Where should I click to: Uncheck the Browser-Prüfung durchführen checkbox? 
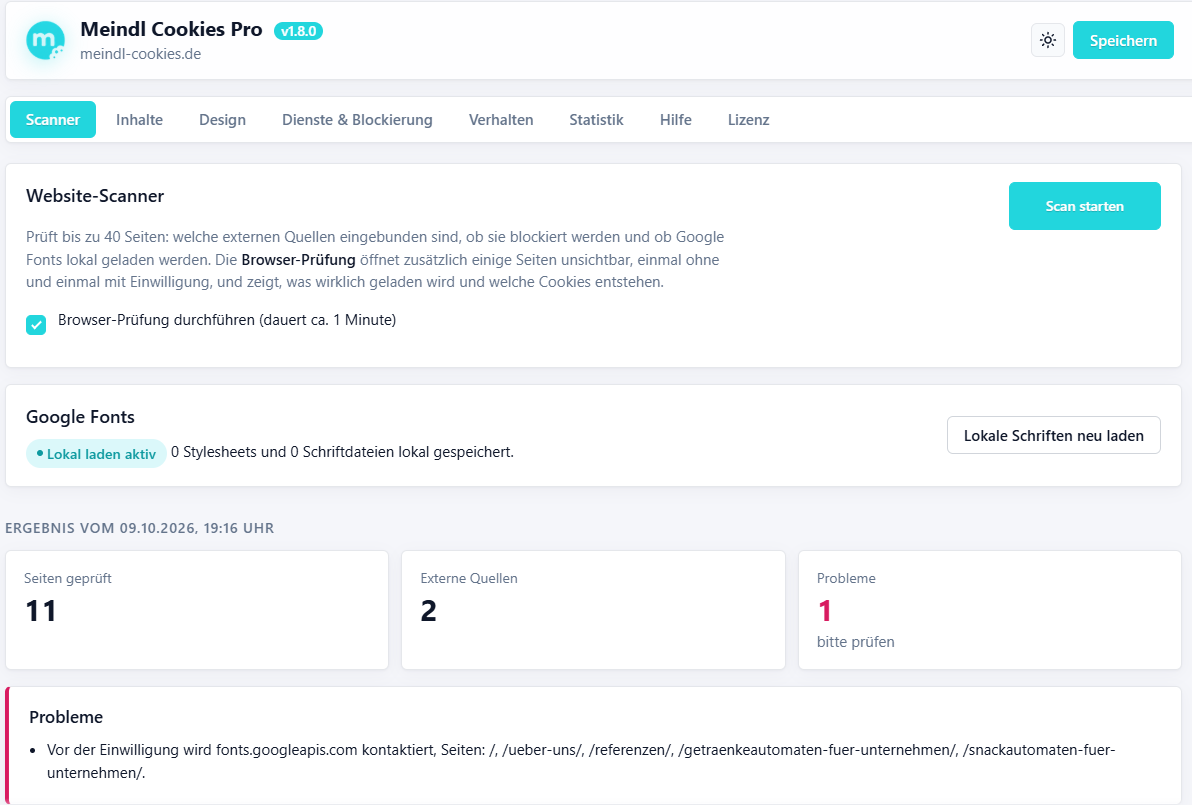36,325
